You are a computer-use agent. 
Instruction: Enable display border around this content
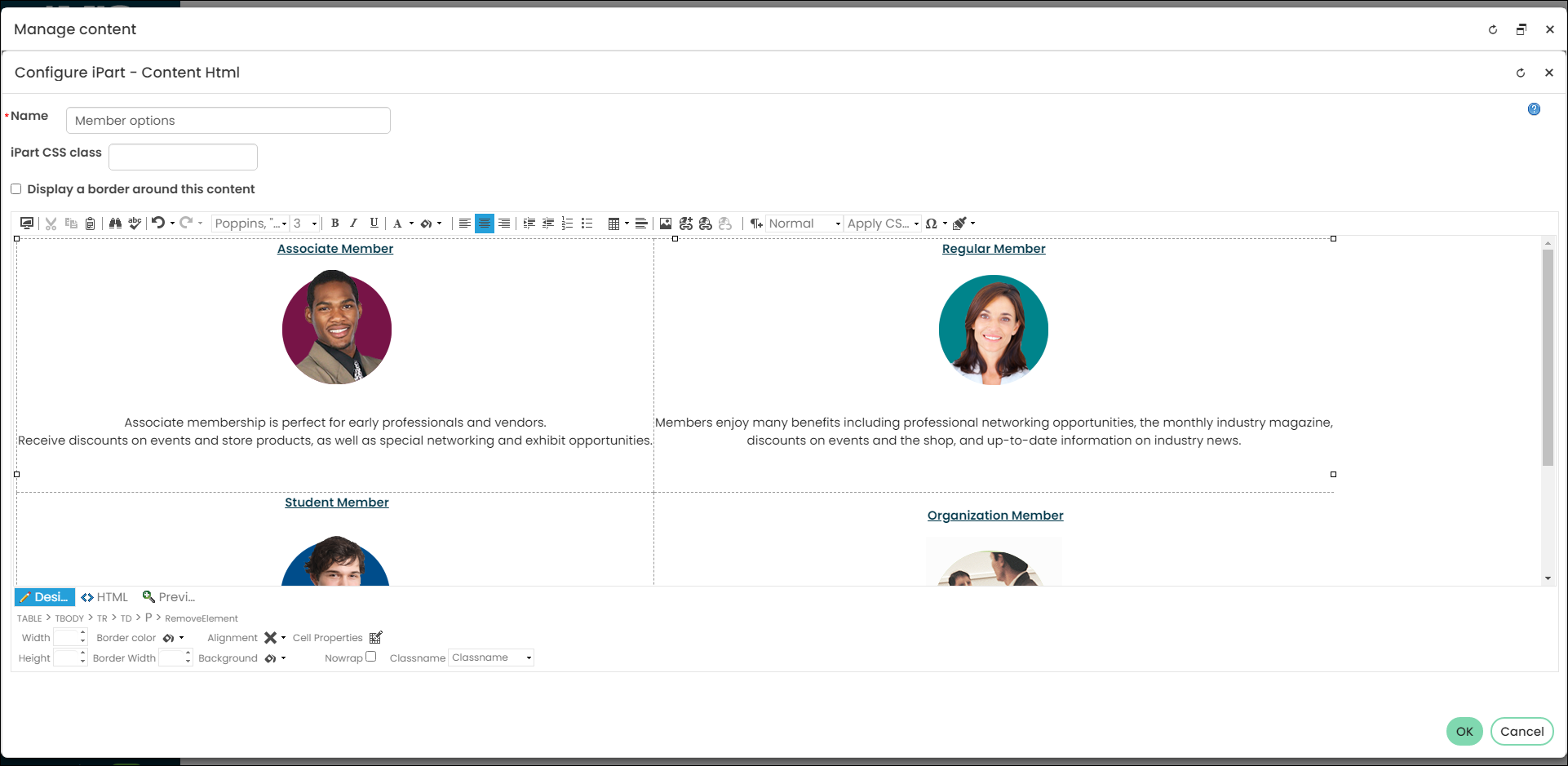(x=16, y=189)
